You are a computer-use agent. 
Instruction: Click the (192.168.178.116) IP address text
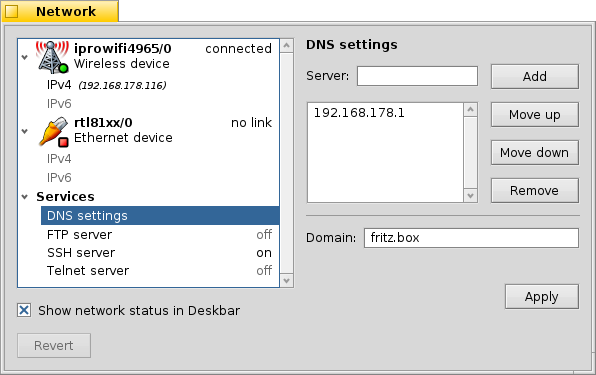point(122,85)
